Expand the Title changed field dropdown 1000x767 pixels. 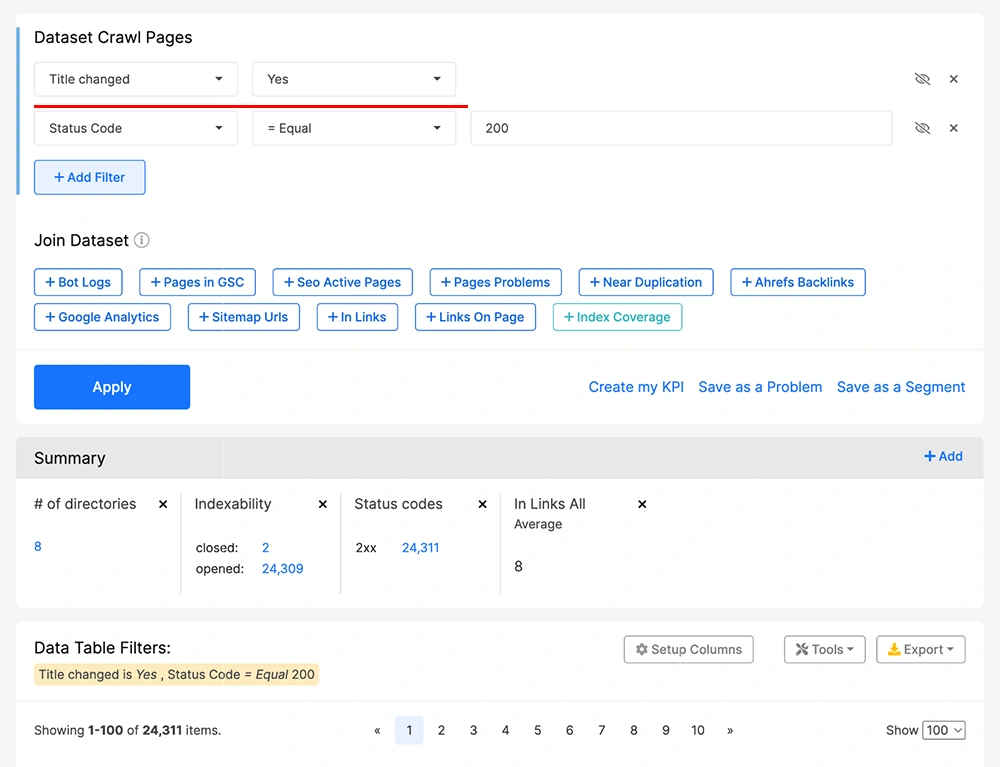(x=136, y=79)
